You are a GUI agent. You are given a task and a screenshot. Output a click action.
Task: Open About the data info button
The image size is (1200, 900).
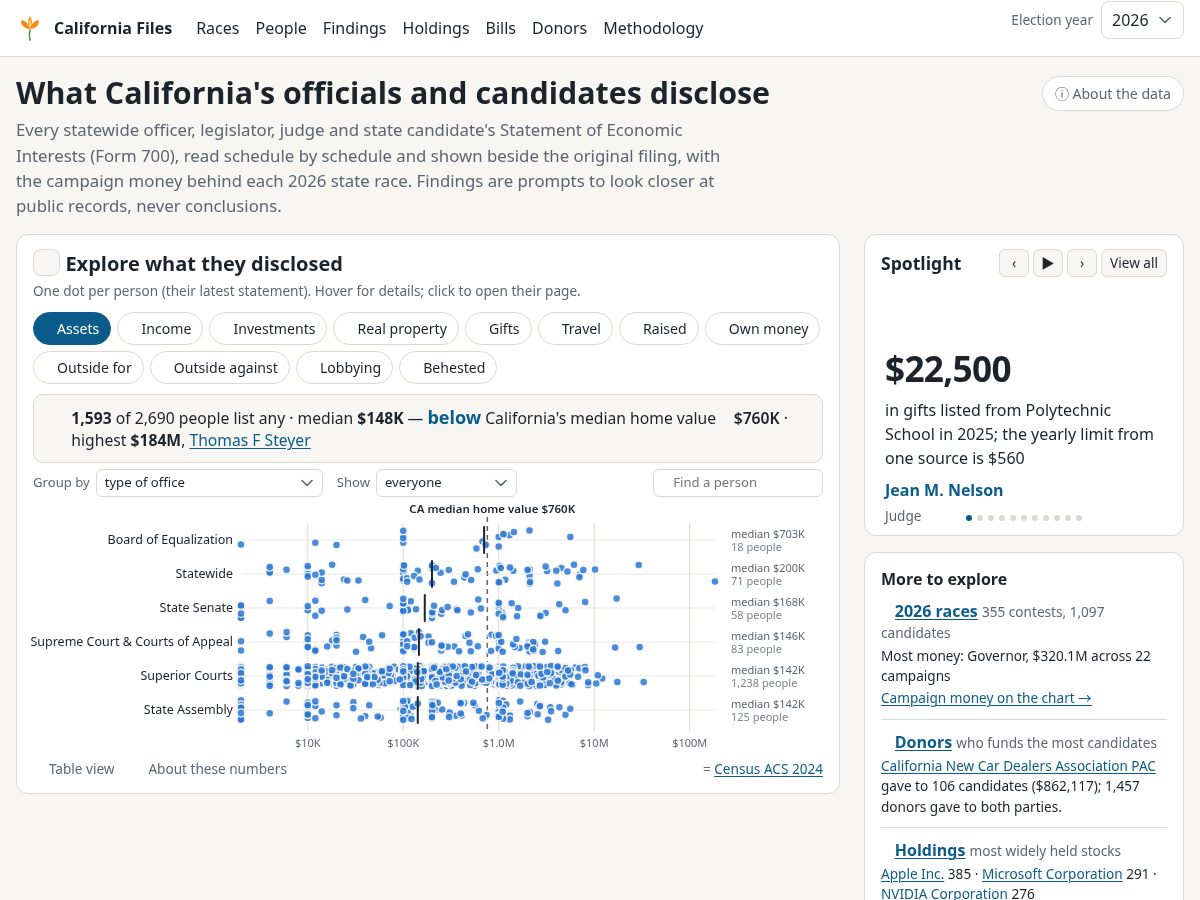[x=1112, y=94]
